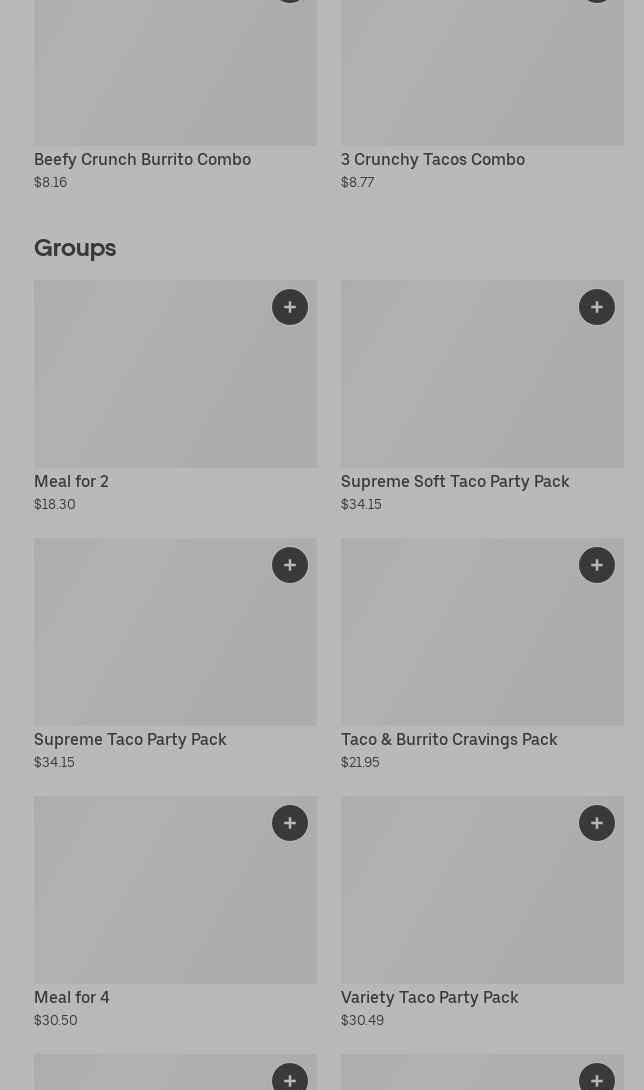Click plus button on bottom-left partial item

290,1078
